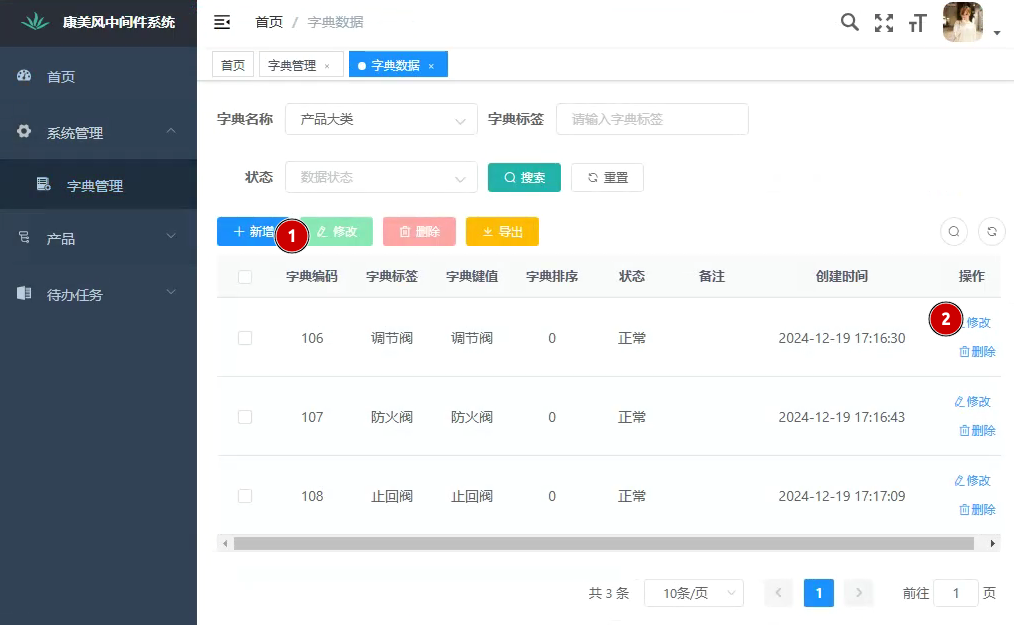This screenshot has width=1014, height=625.
Task: Click the round show/hide search icon
Action: tap(954, 231)
